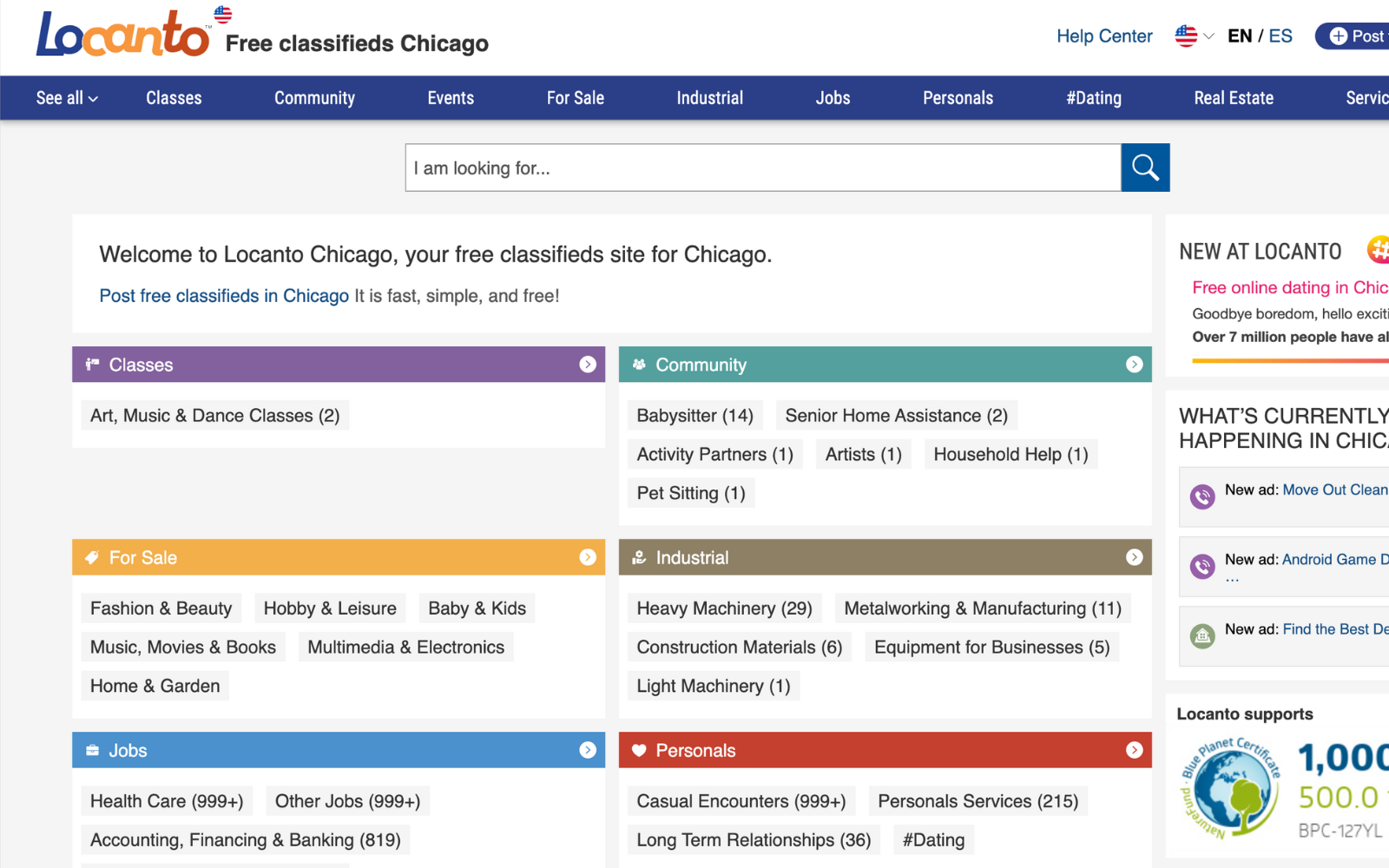This screenshot has width=1389, height=868.
Task: Open the Community nav menu item
Action: tap(314, 98)
